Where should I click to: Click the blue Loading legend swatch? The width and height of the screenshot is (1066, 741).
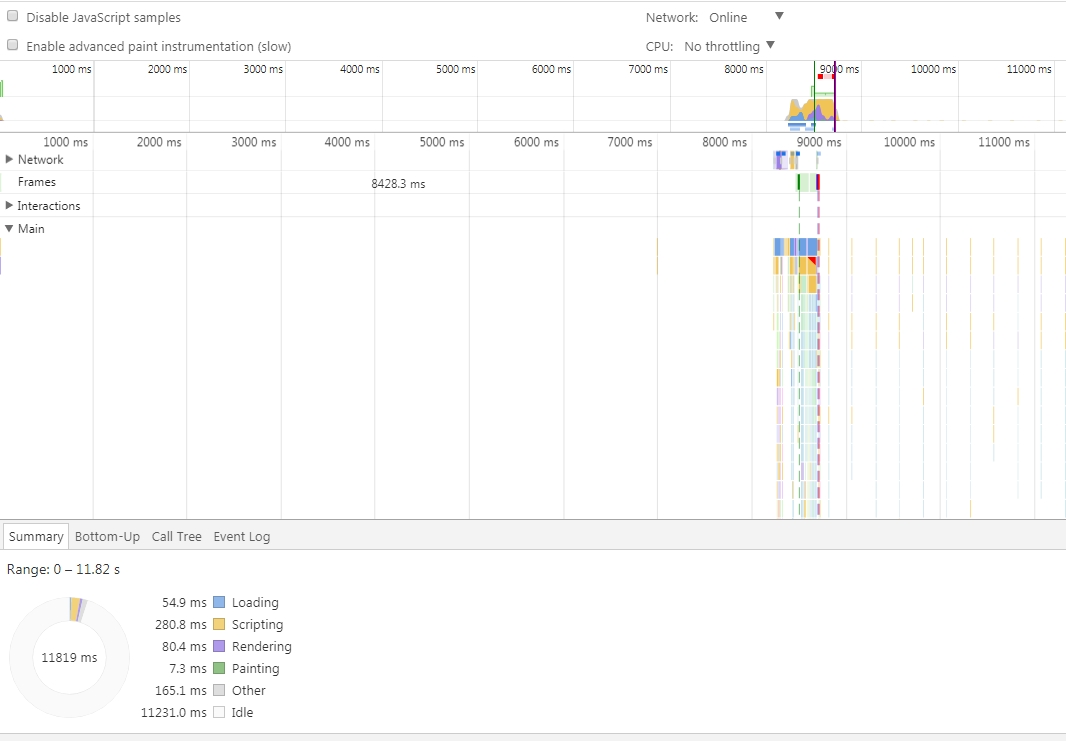(x=219, y=603)
